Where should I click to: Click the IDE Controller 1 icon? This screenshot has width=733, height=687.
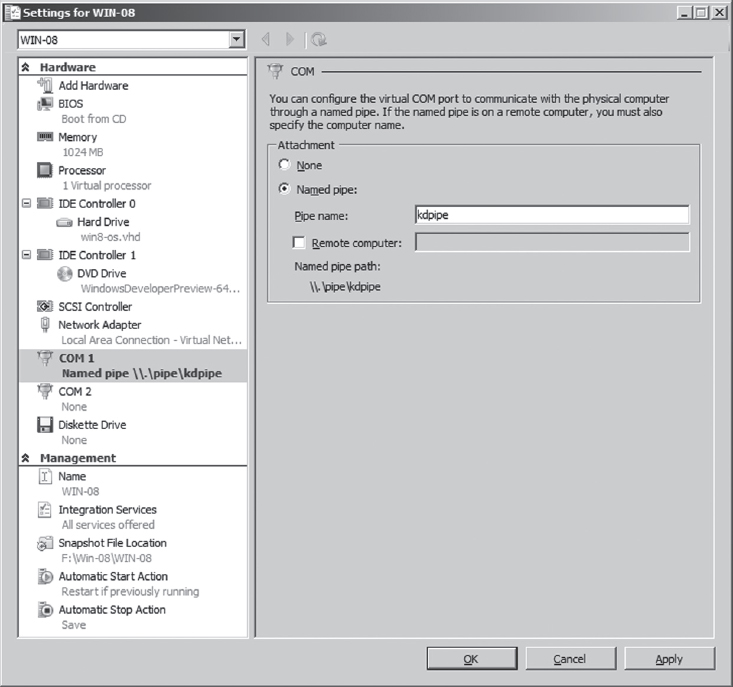pos(45,255)
